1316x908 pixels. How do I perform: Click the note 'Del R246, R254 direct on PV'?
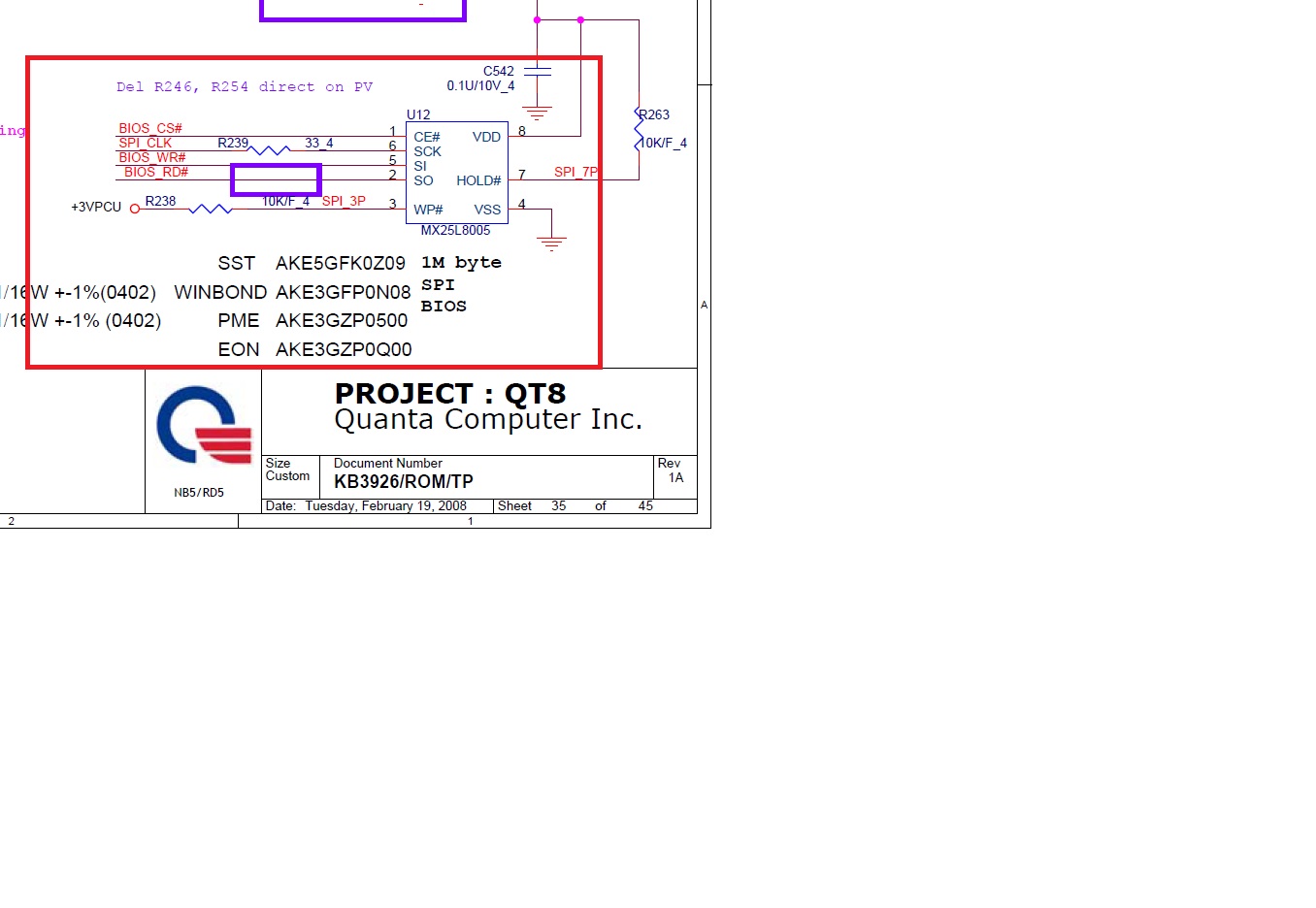245,87
